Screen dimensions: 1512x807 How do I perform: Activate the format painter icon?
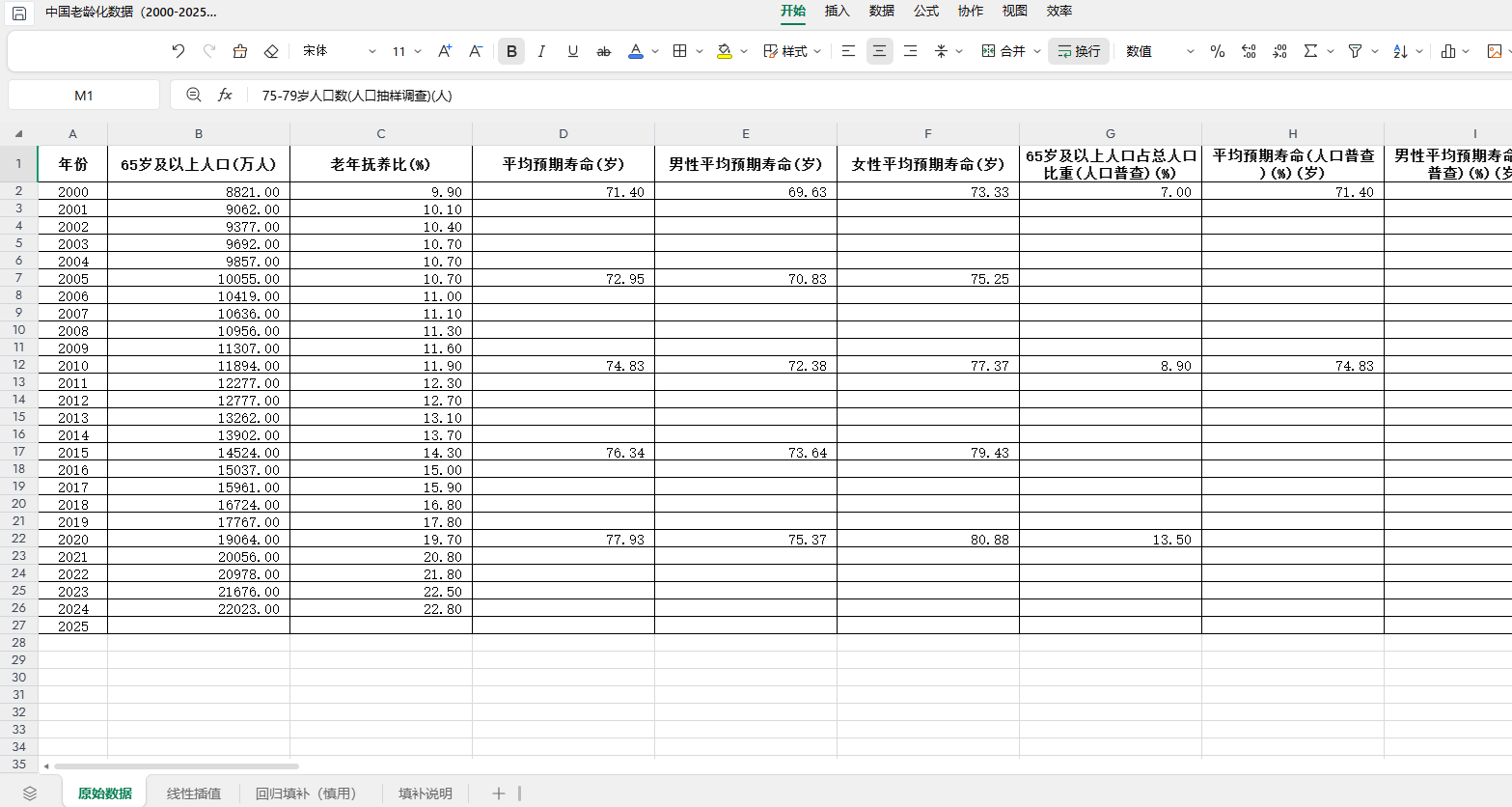click(x=240, y=51)
